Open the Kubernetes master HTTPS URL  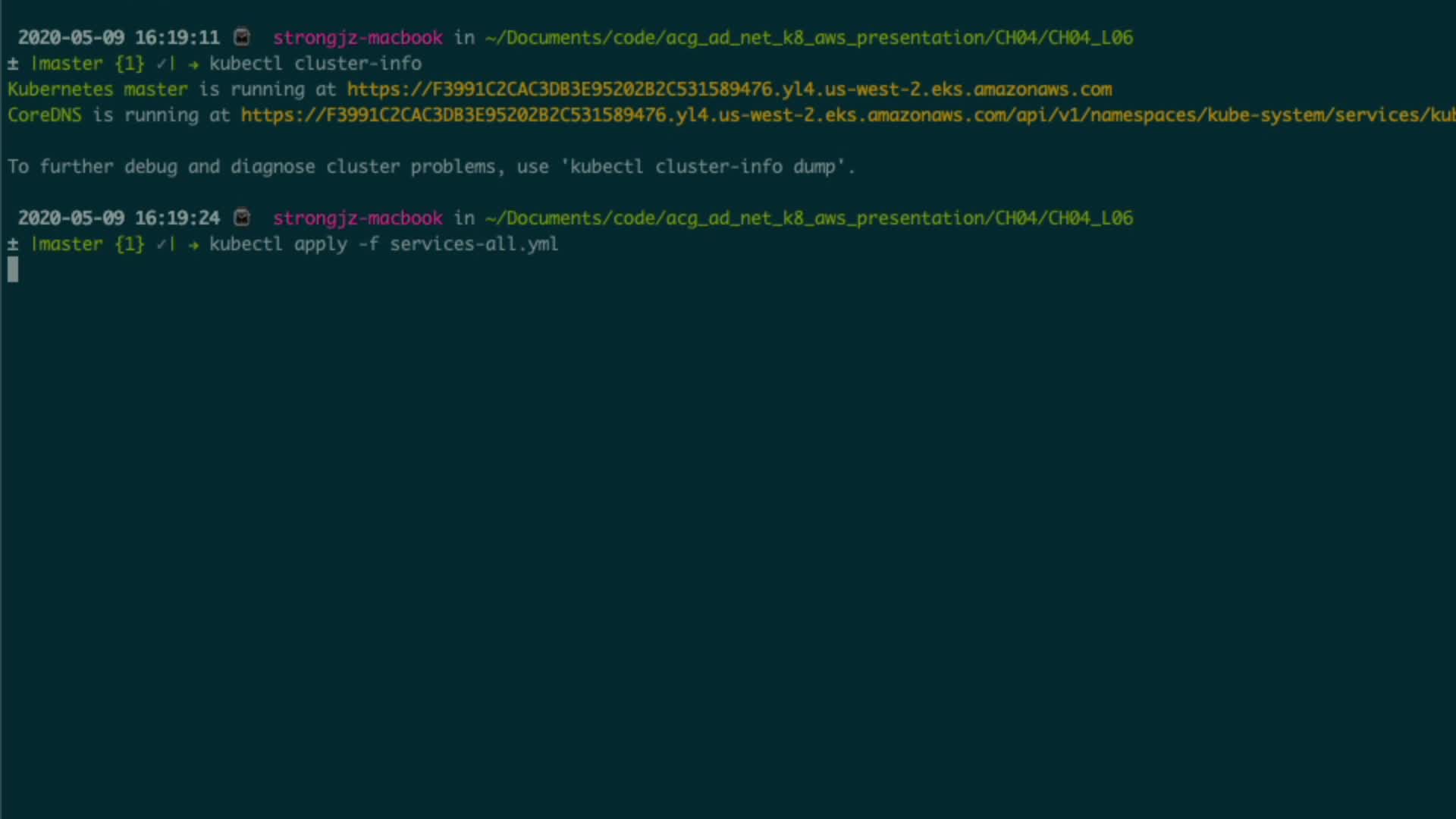pos(730,89)
